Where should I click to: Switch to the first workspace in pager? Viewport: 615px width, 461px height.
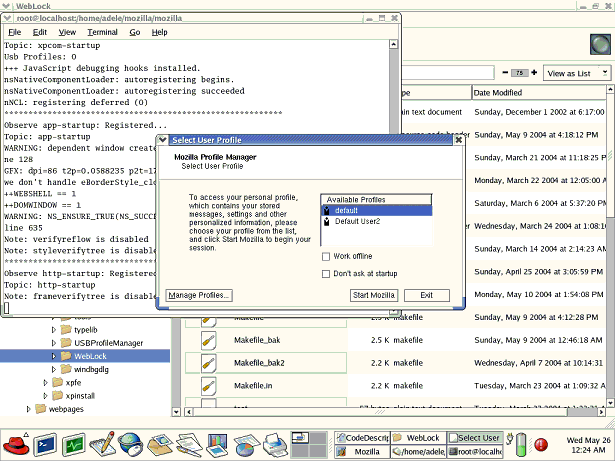300,438
